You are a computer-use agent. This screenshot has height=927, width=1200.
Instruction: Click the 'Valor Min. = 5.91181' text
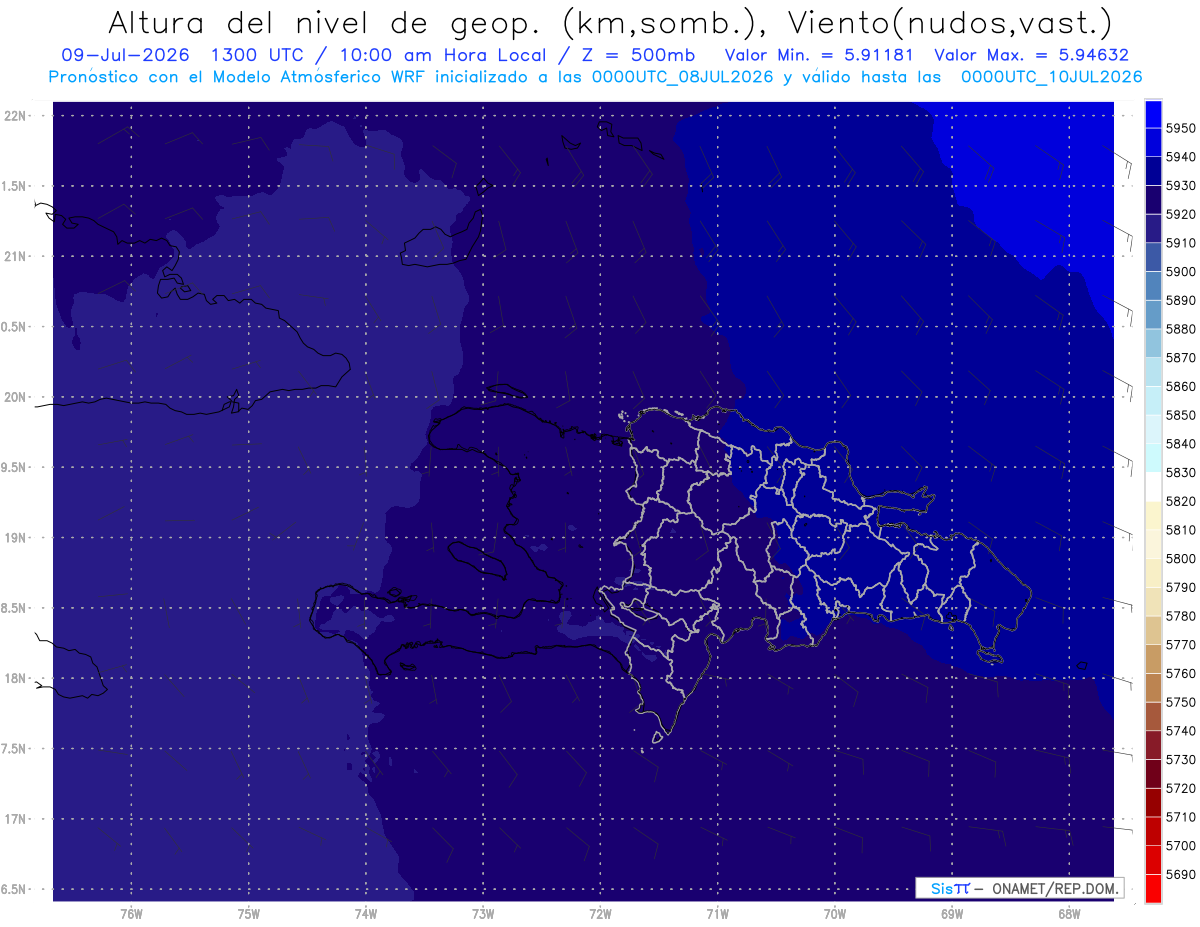(819, 55)
